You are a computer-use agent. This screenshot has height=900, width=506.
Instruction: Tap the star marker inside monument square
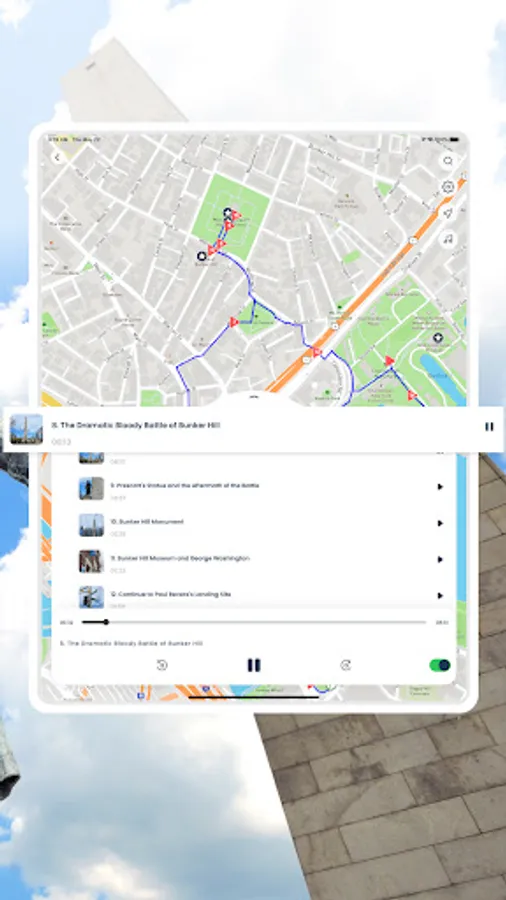point(228,214)
